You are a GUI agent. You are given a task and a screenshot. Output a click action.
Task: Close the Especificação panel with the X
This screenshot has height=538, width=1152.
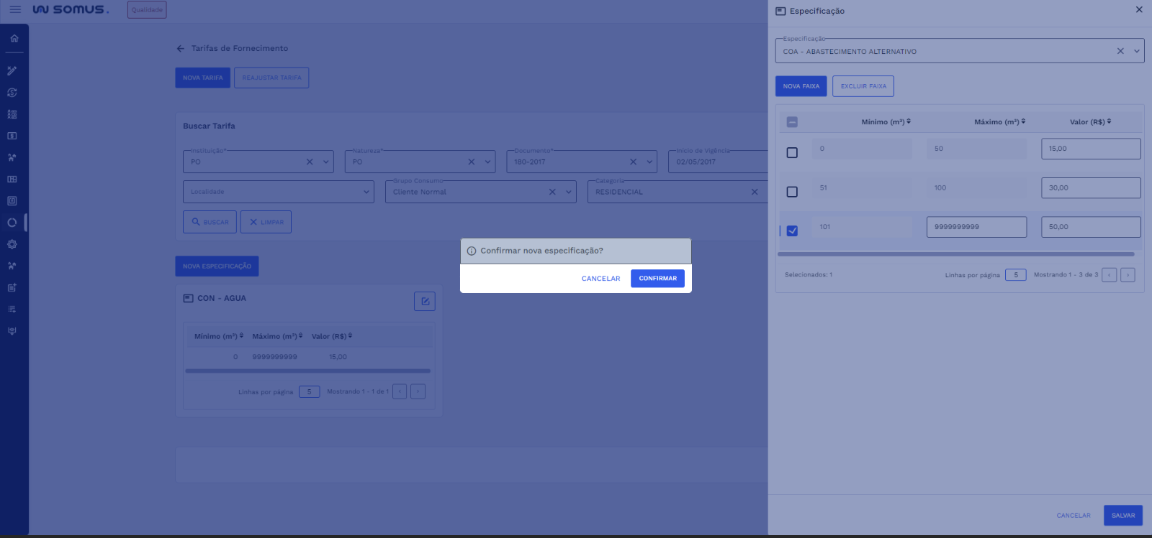click(1139, 9)
